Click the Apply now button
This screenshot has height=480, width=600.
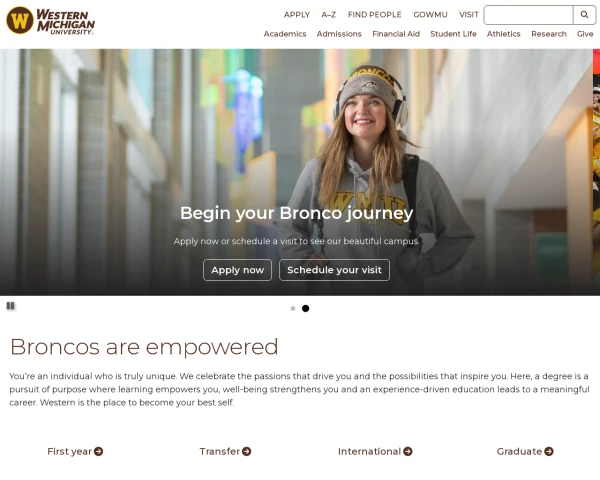pyautogui.click(x=237, y=270)
